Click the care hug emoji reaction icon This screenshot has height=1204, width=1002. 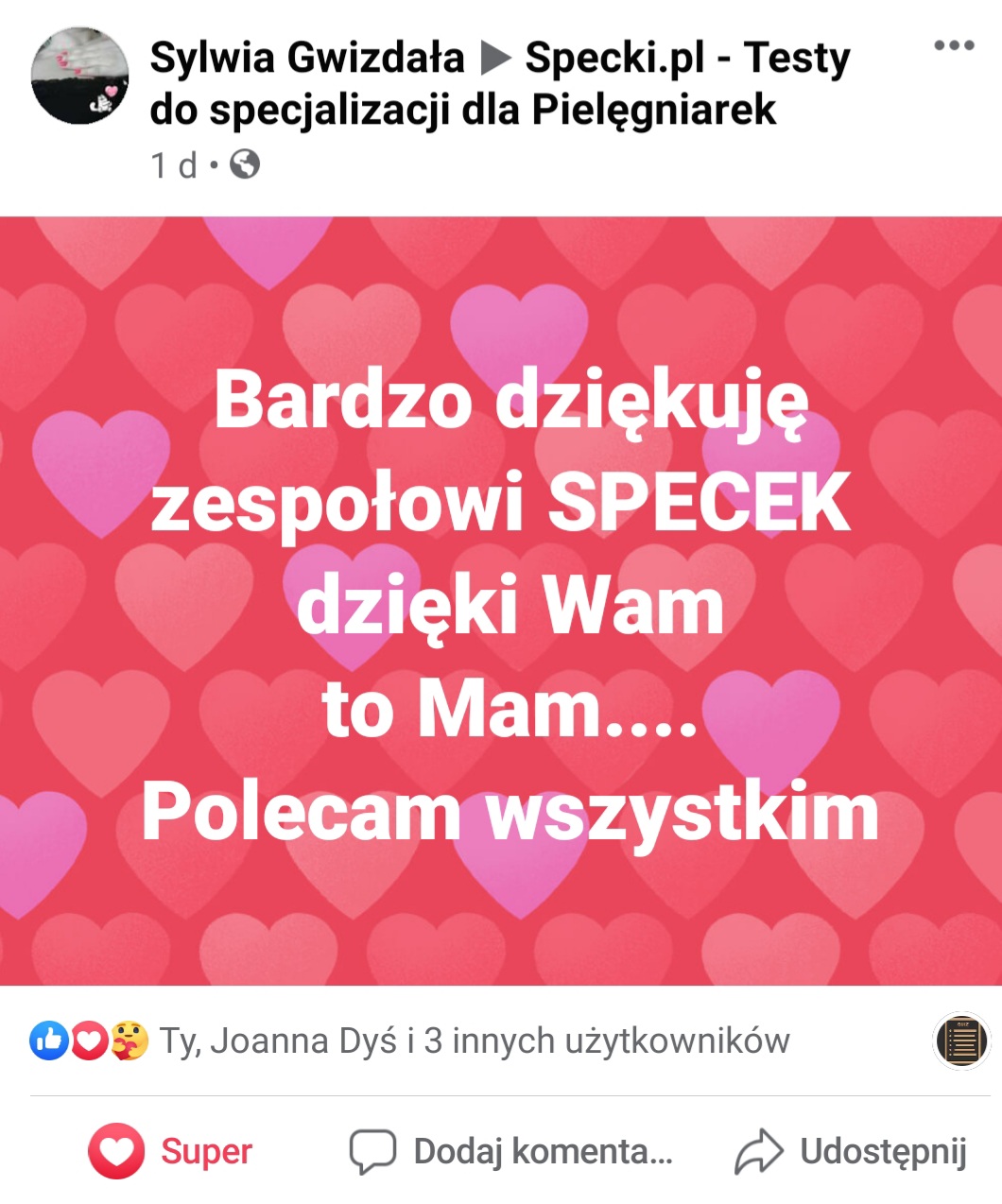(x=130, y=1041)
